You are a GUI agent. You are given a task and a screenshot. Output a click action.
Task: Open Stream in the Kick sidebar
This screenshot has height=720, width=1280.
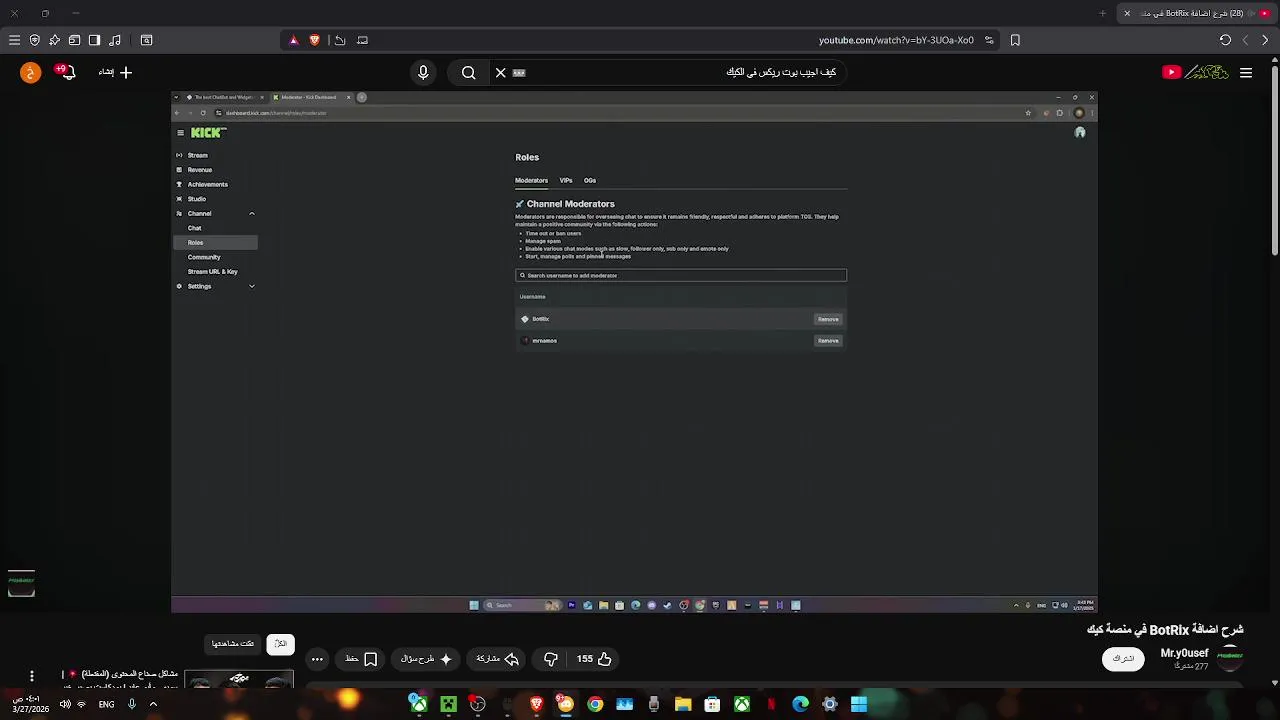pos(197,155)
